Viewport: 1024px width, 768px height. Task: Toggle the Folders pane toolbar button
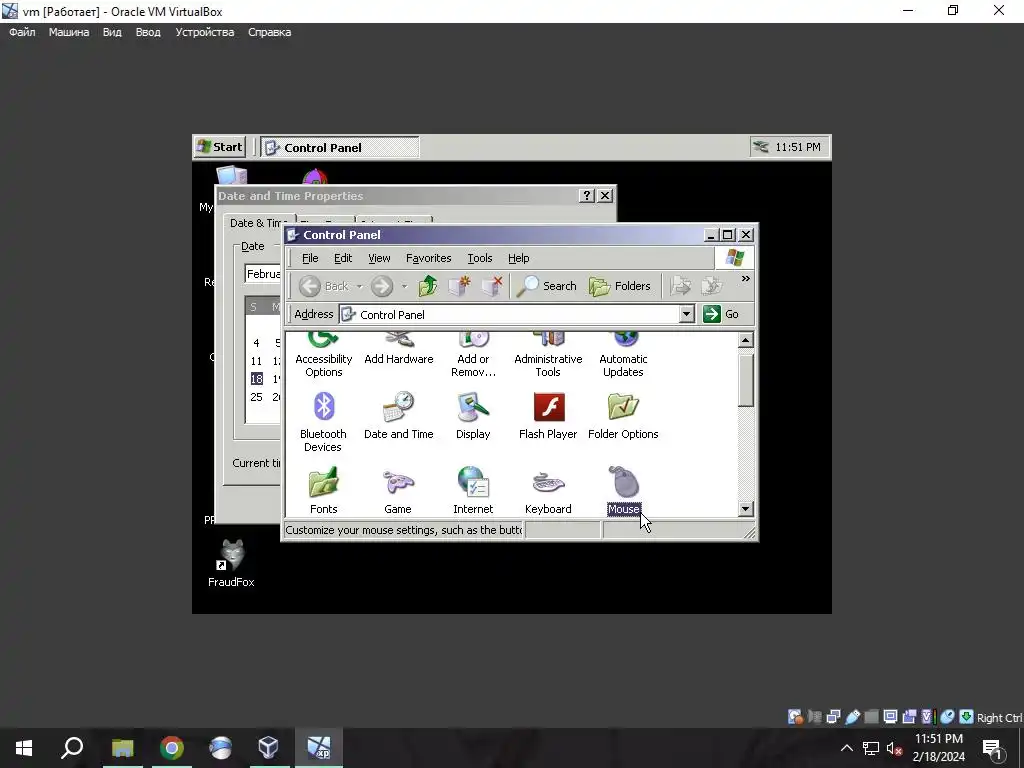[620, 286]
